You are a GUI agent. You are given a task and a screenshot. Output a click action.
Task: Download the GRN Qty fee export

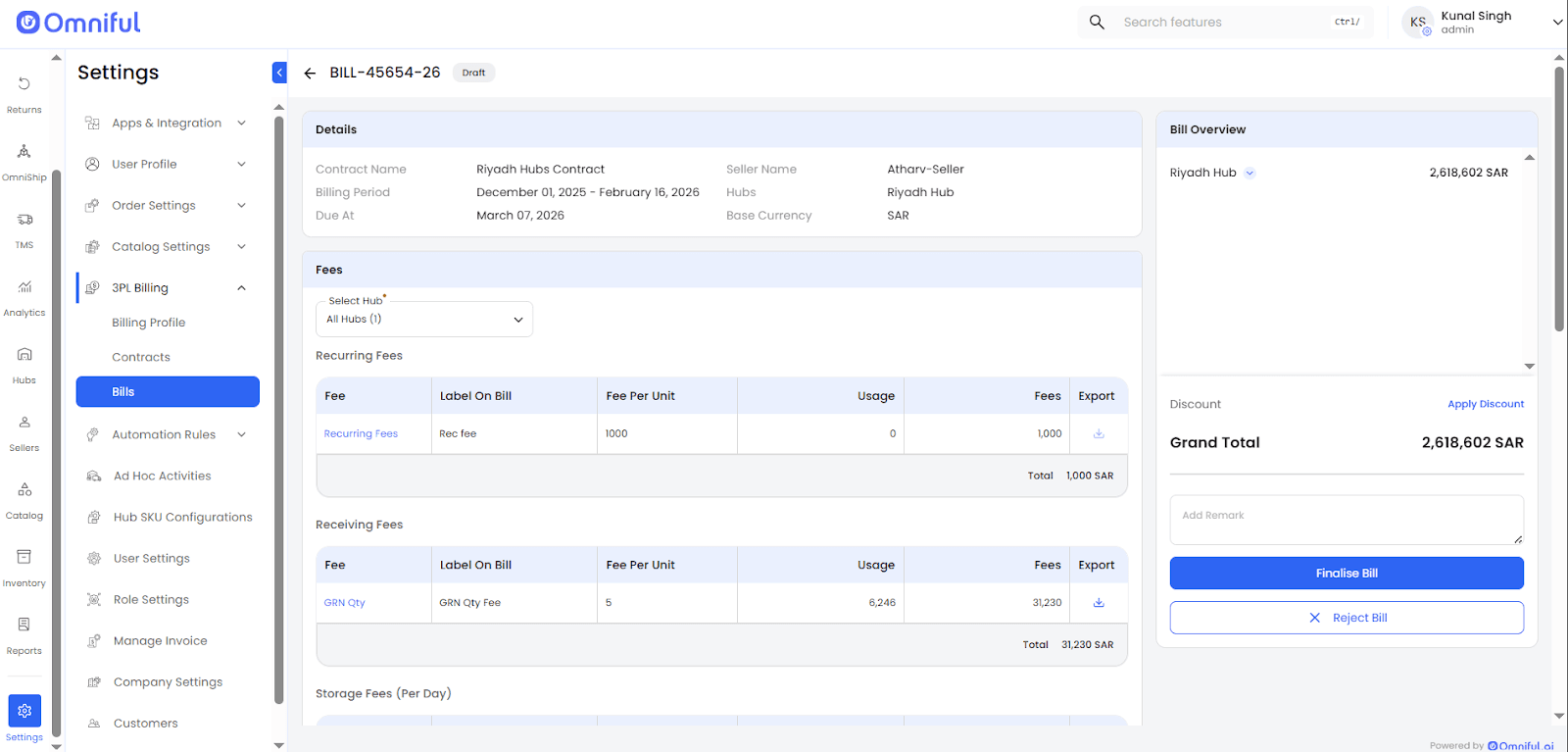click(1099, 603)
